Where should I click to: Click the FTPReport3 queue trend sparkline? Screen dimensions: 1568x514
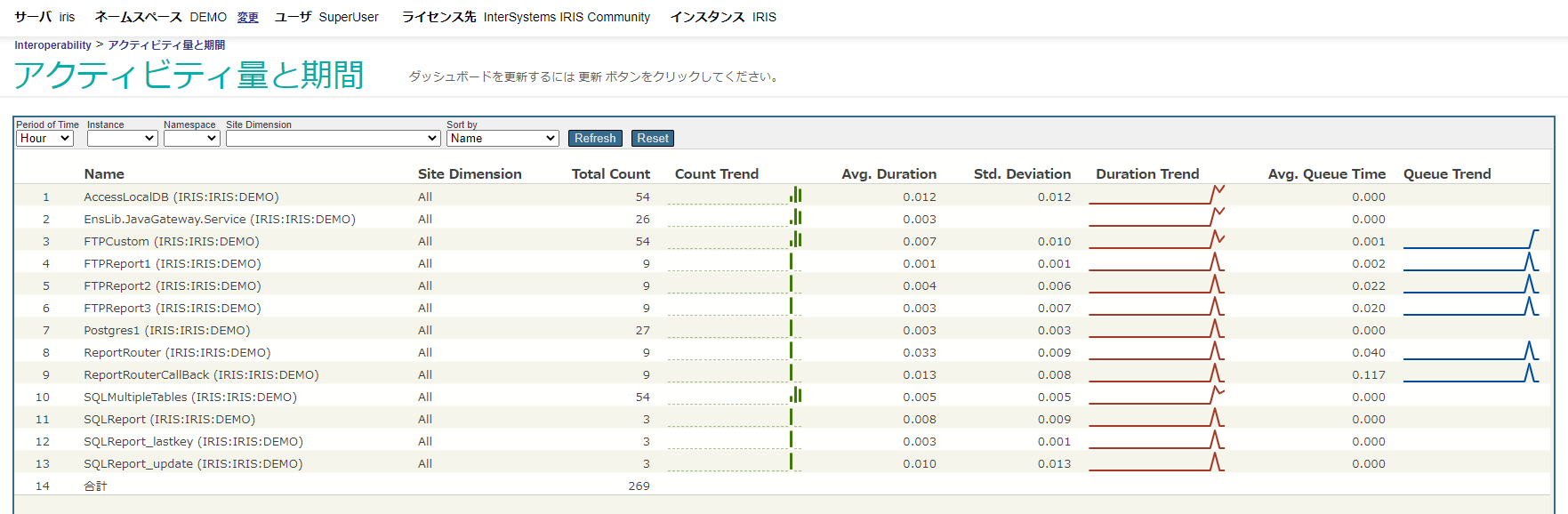(1471, 307)
